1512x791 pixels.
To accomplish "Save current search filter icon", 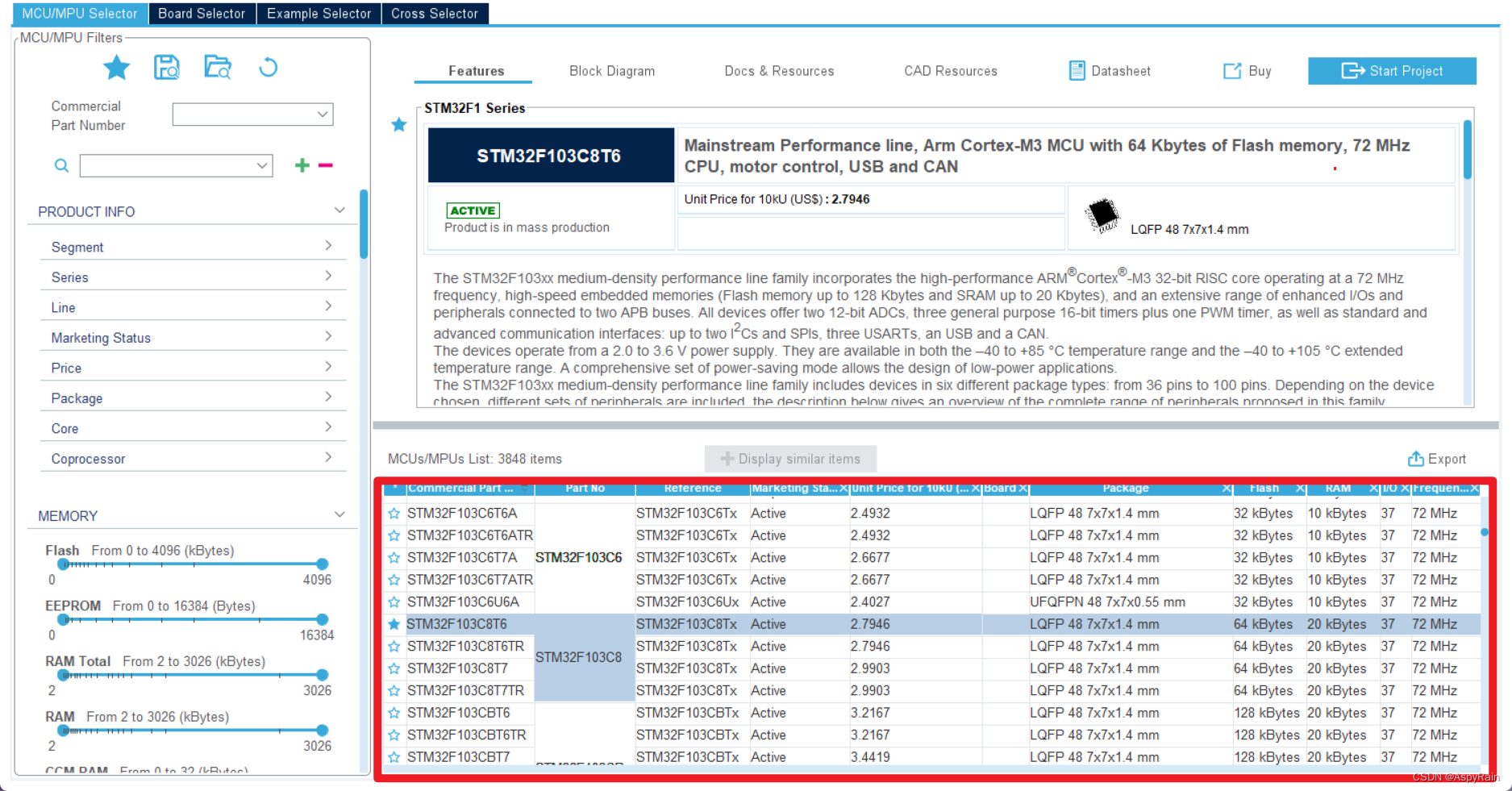I will tap(167, 68).
